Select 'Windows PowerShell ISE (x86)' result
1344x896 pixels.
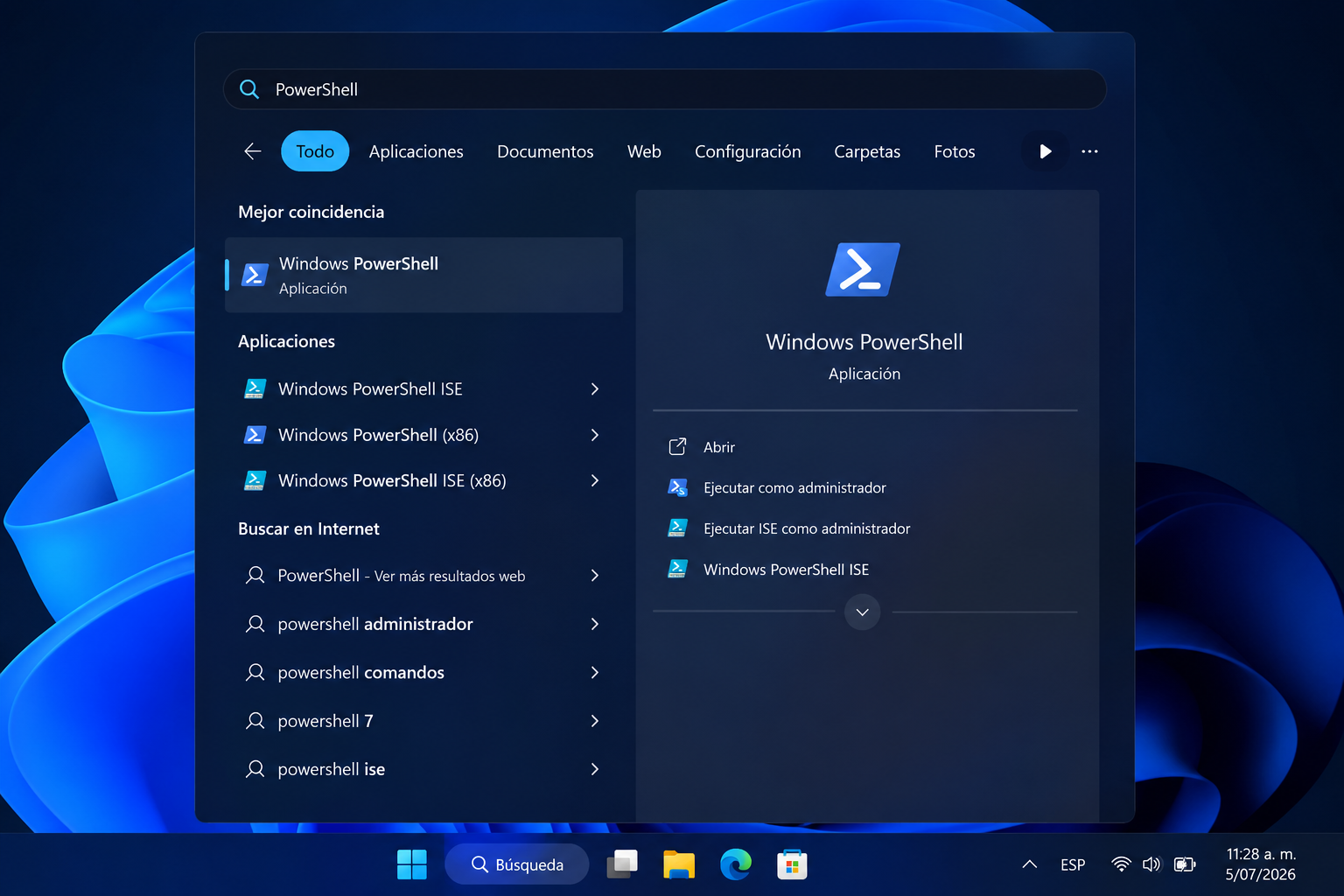coord(392,480)
